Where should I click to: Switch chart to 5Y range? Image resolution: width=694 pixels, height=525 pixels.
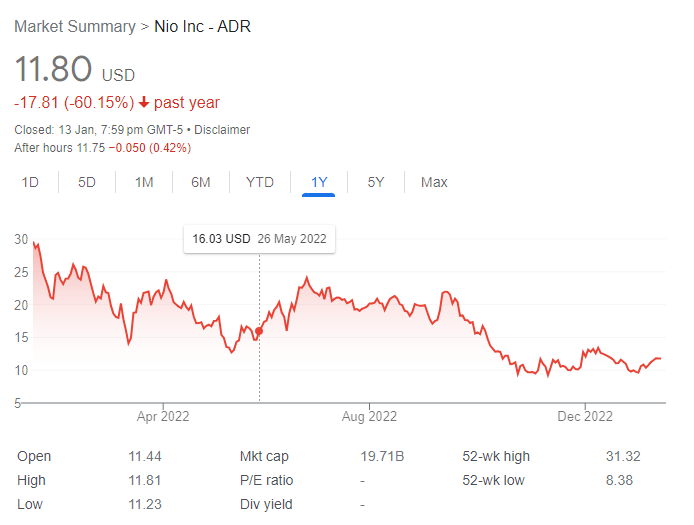pyautogui.click(x=376, y=182)
